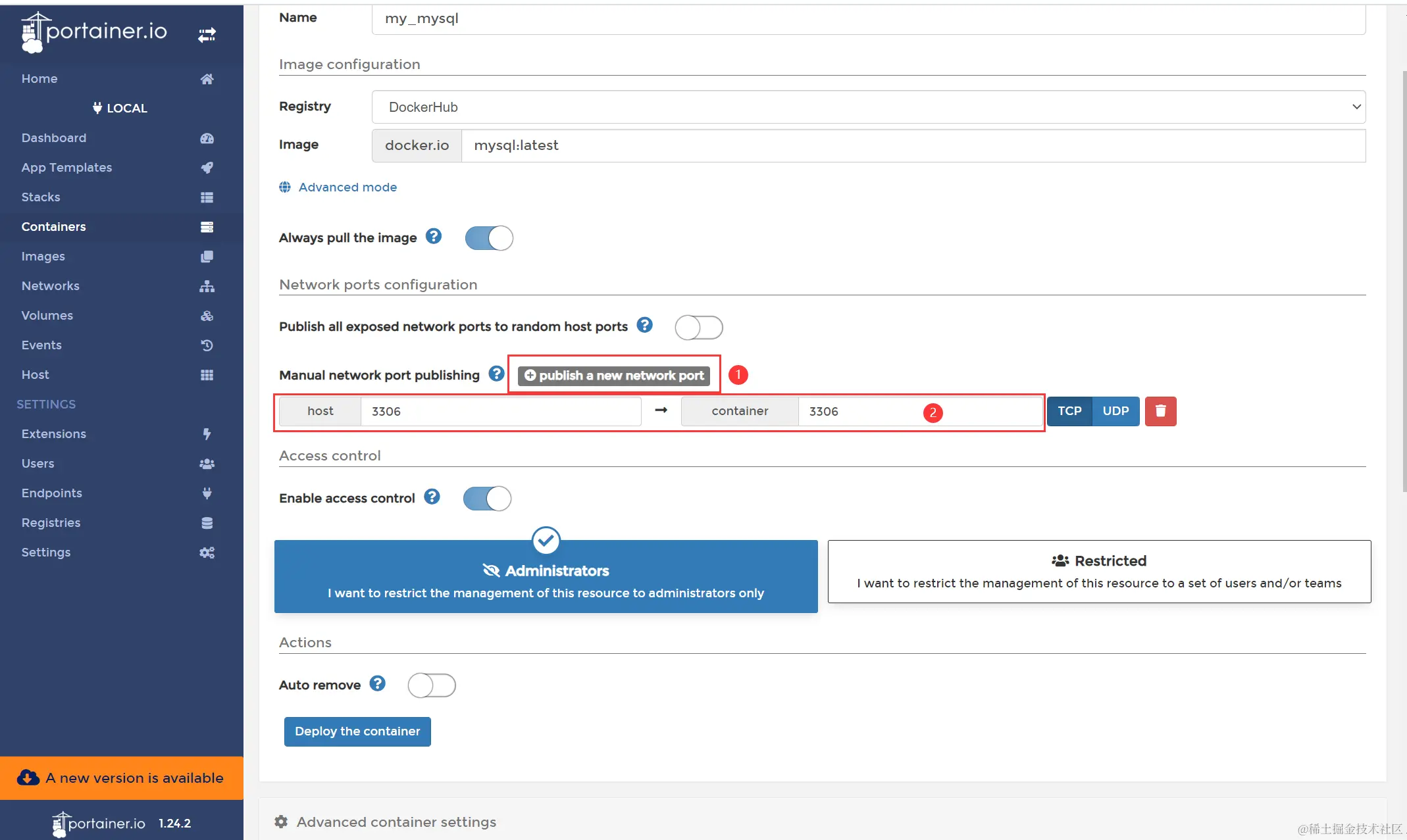Viewport: 1407px width, 840px height.
Task: Click the host port input field
Action: coord(500,412)
